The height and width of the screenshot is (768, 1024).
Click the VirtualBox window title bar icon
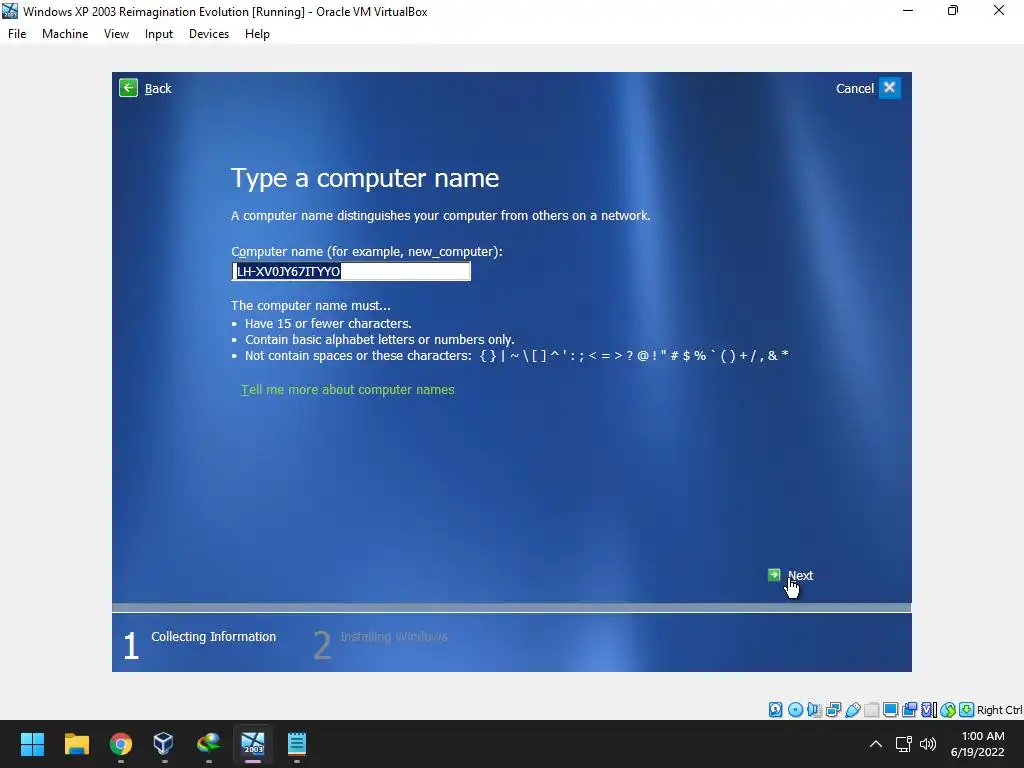[x=10, y=11]
